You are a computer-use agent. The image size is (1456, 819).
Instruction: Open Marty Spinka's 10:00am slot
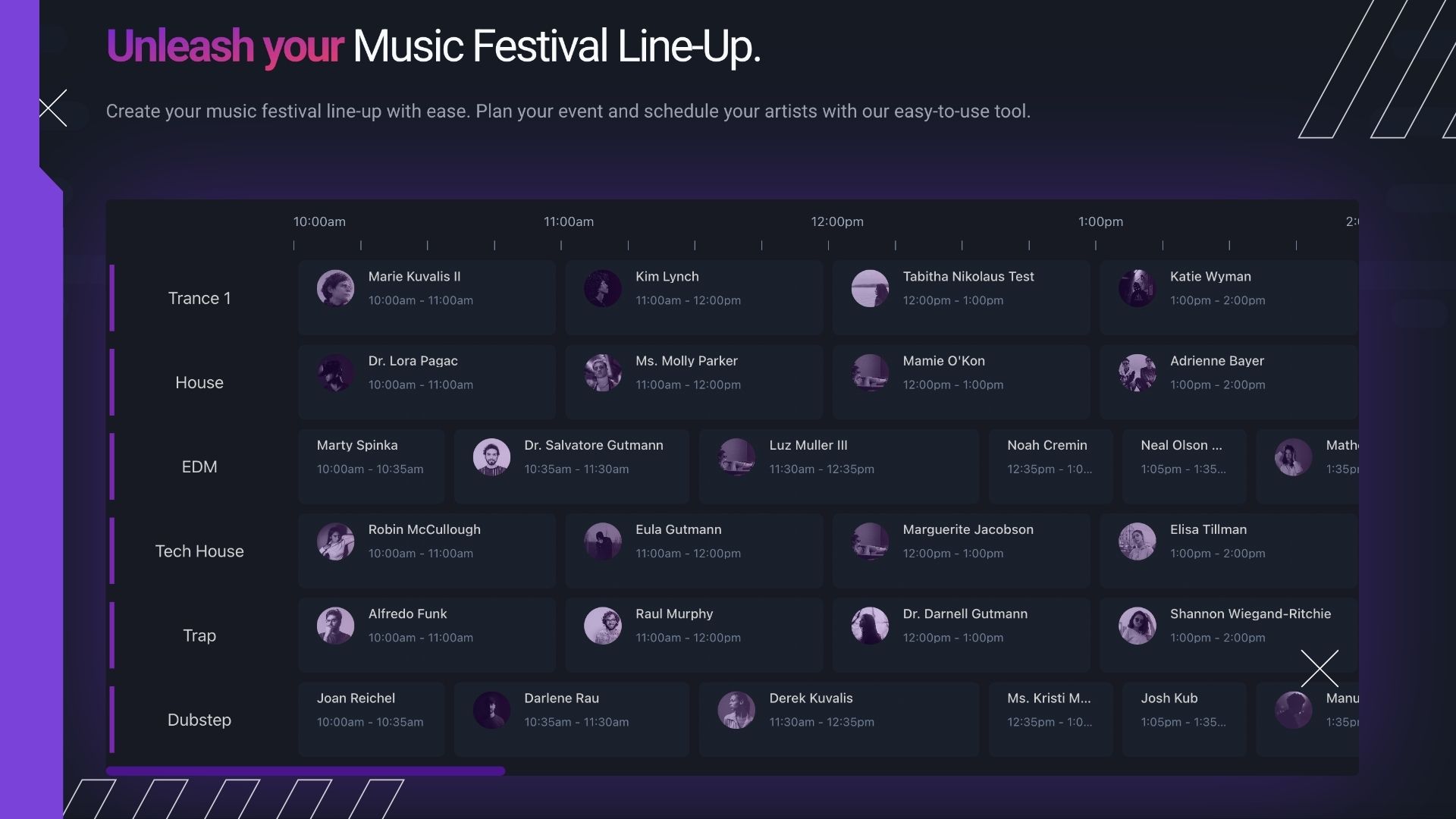371,466
